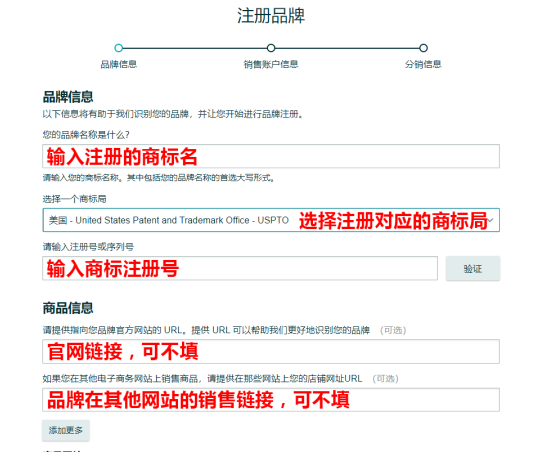Image resolution: width=546 pixels, height=452 pixels.
Task: Click the 验证 verify button
Action: (473, 268)
